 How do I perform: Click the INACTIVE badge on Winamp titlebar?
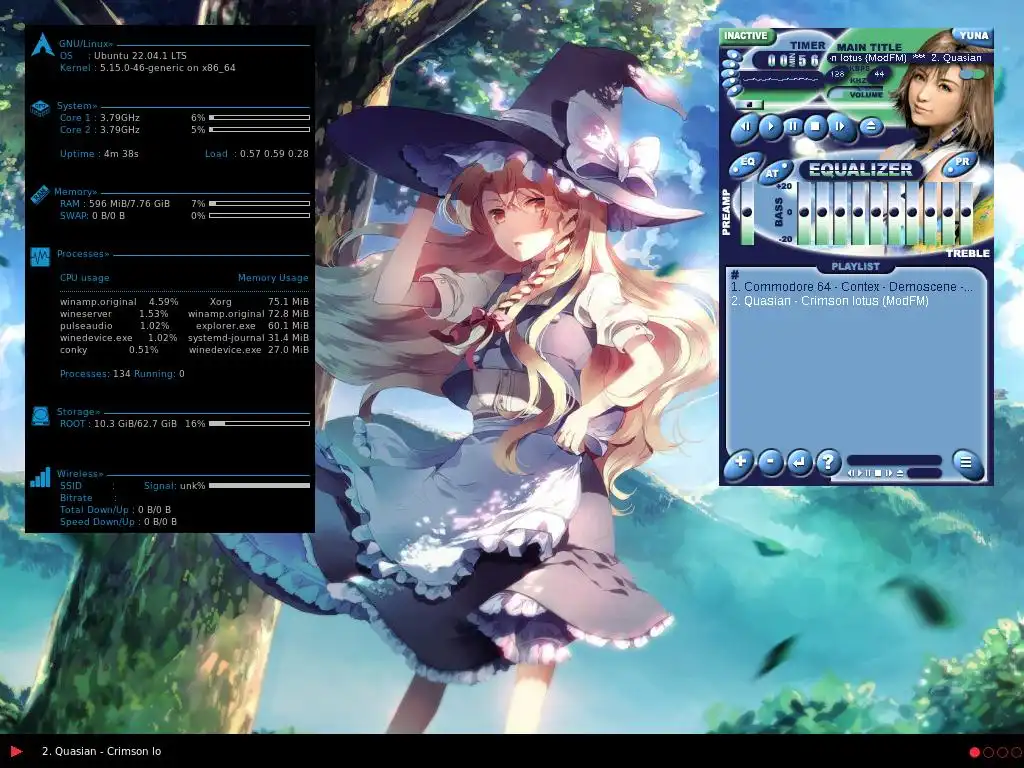click(x=748, y=36)
